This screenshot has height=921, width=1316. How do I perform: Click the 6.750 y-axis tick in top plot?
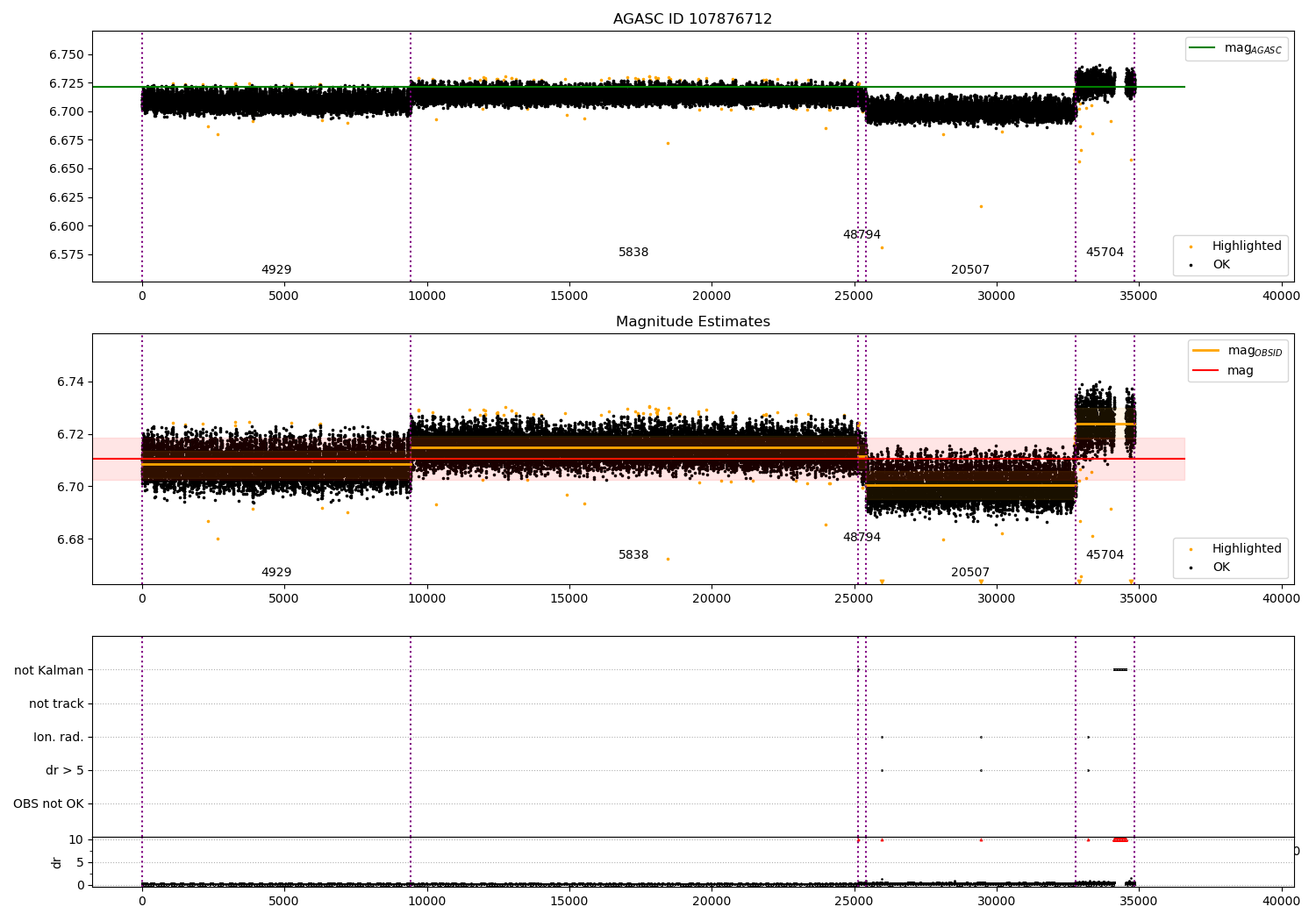[67, 54]
